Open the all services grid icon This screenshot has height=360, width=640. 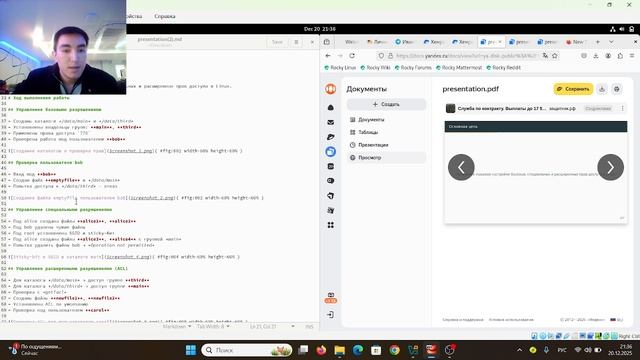click(331, 225)
